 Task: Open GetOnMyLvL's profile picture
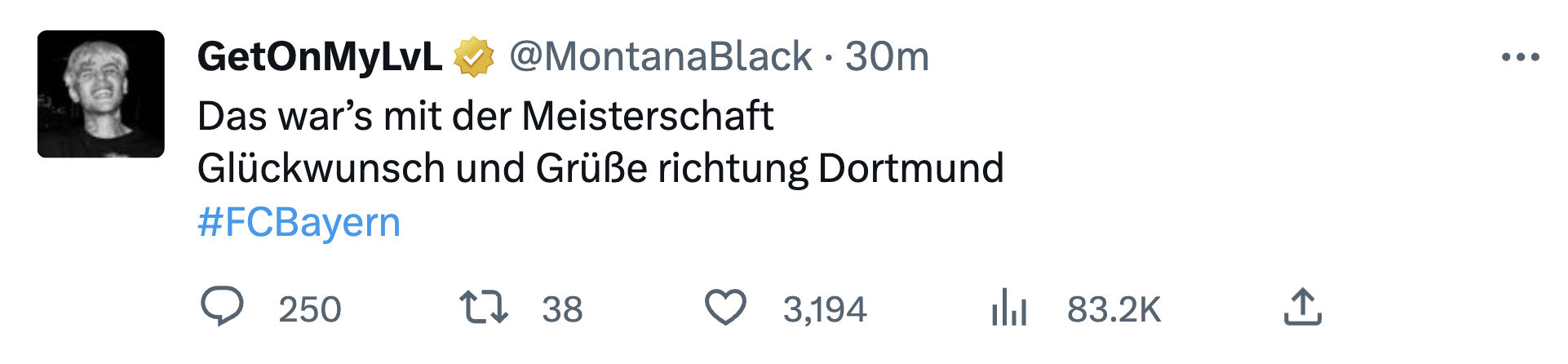coord(101,94)
